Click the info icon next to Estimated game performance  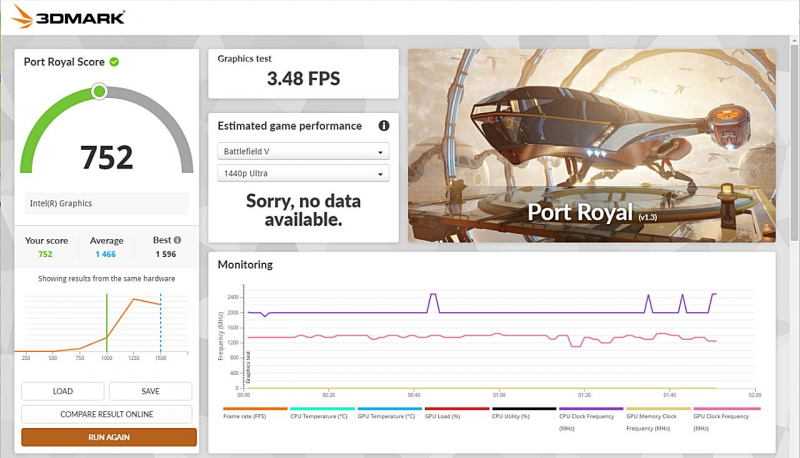[x=383, y=126]
